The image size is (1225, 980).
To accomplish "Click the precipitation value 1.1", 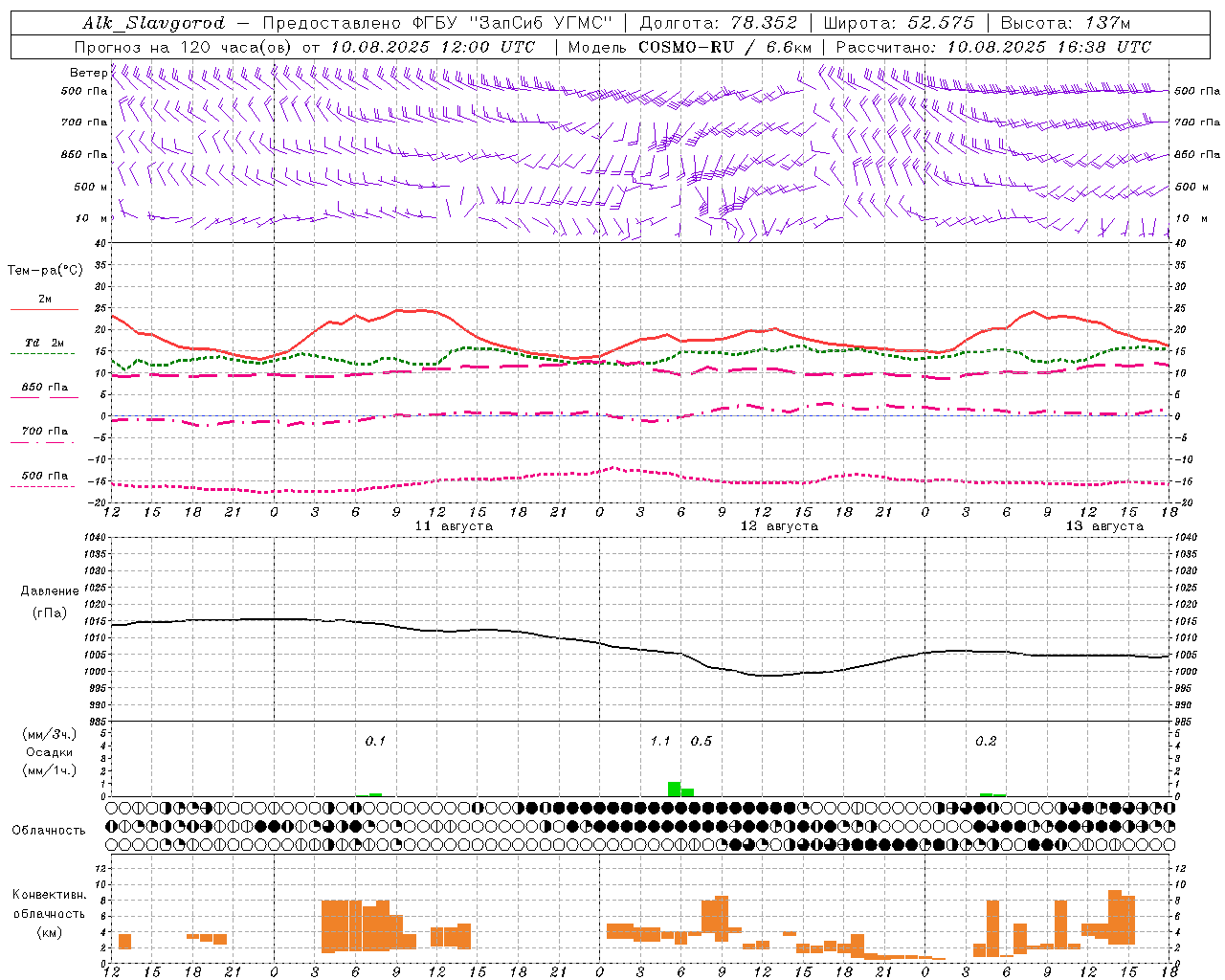I will [660, 741].
